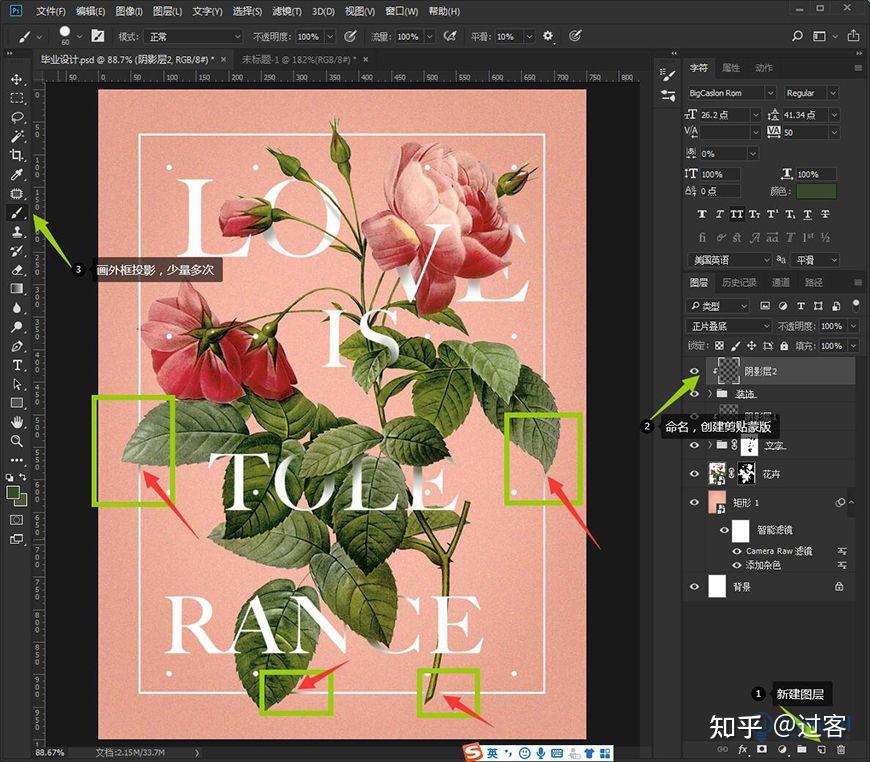870x762 pixels.
Task: Select the Clone Stamp tool
Action: point(17,231)
